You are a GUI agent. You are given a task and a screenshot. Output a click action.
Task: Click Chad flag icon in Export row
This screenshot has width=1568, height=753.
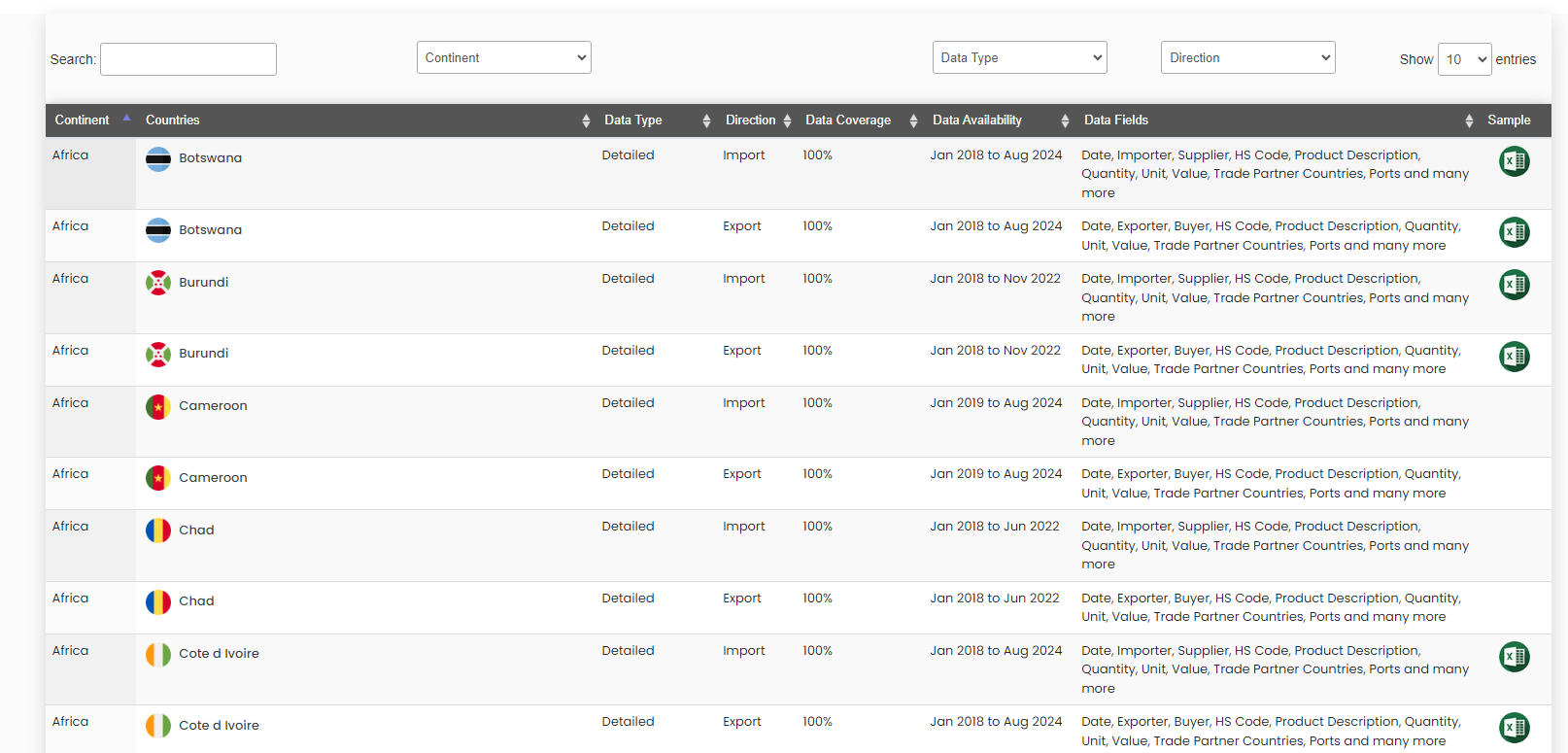pos(158,602)
